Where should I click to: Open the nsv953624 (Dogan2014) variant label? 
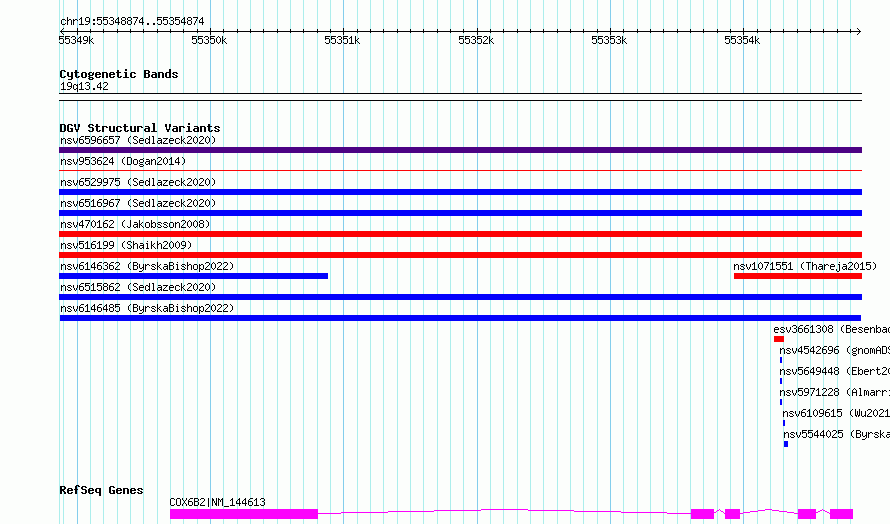[123, 161]
